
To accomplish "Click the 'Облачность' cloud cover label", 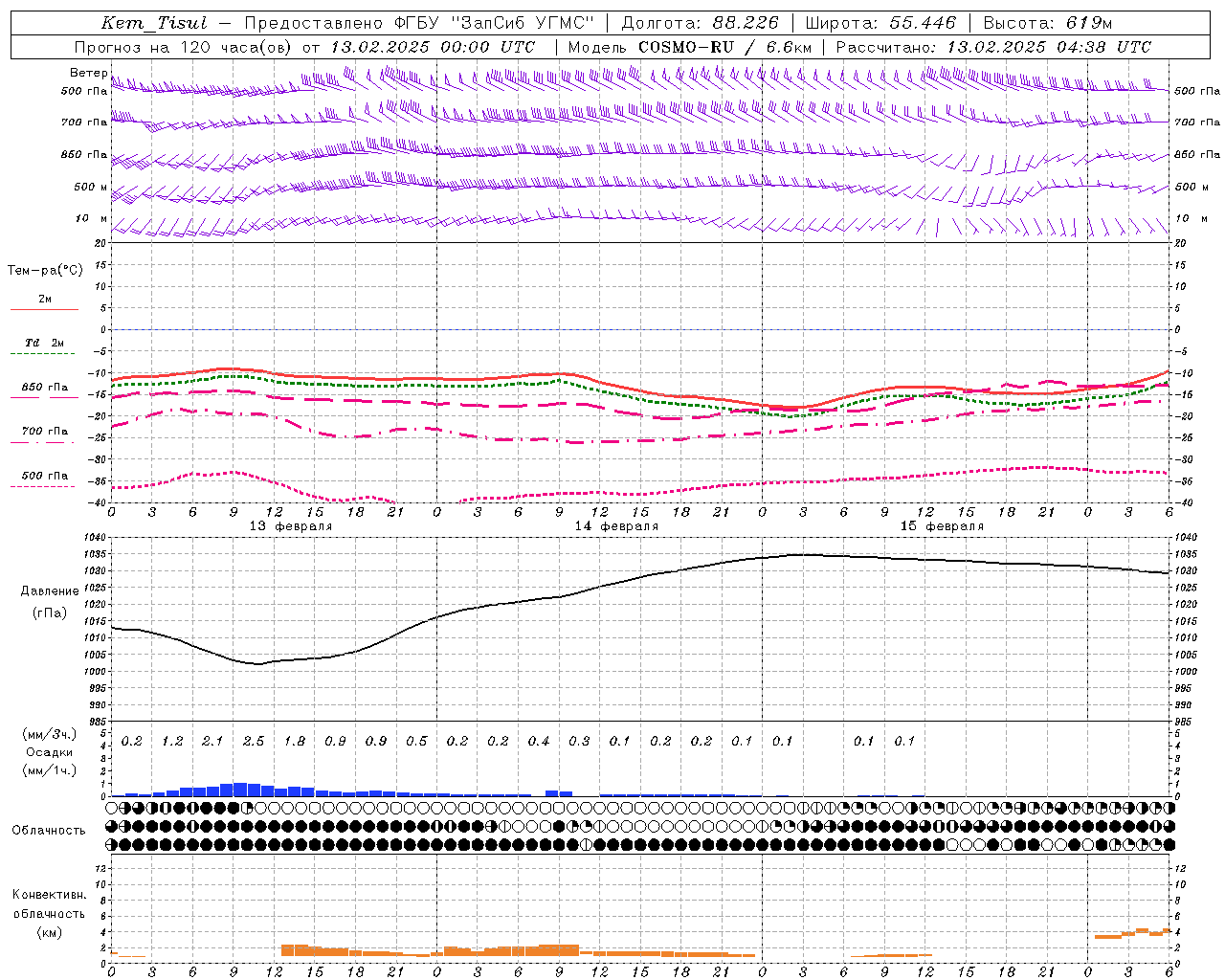I will (x=49, y=830).
